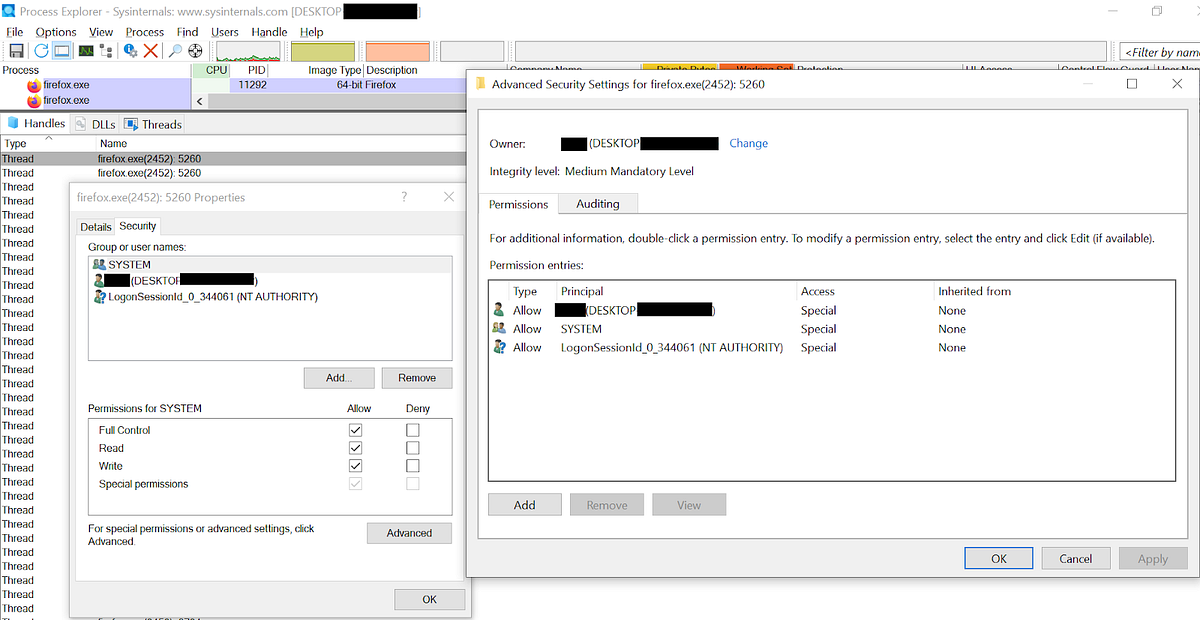Uncheck Full Control Allow for SYSTEM
This screenshot has width=1200, height=620.
coord(355,429)
